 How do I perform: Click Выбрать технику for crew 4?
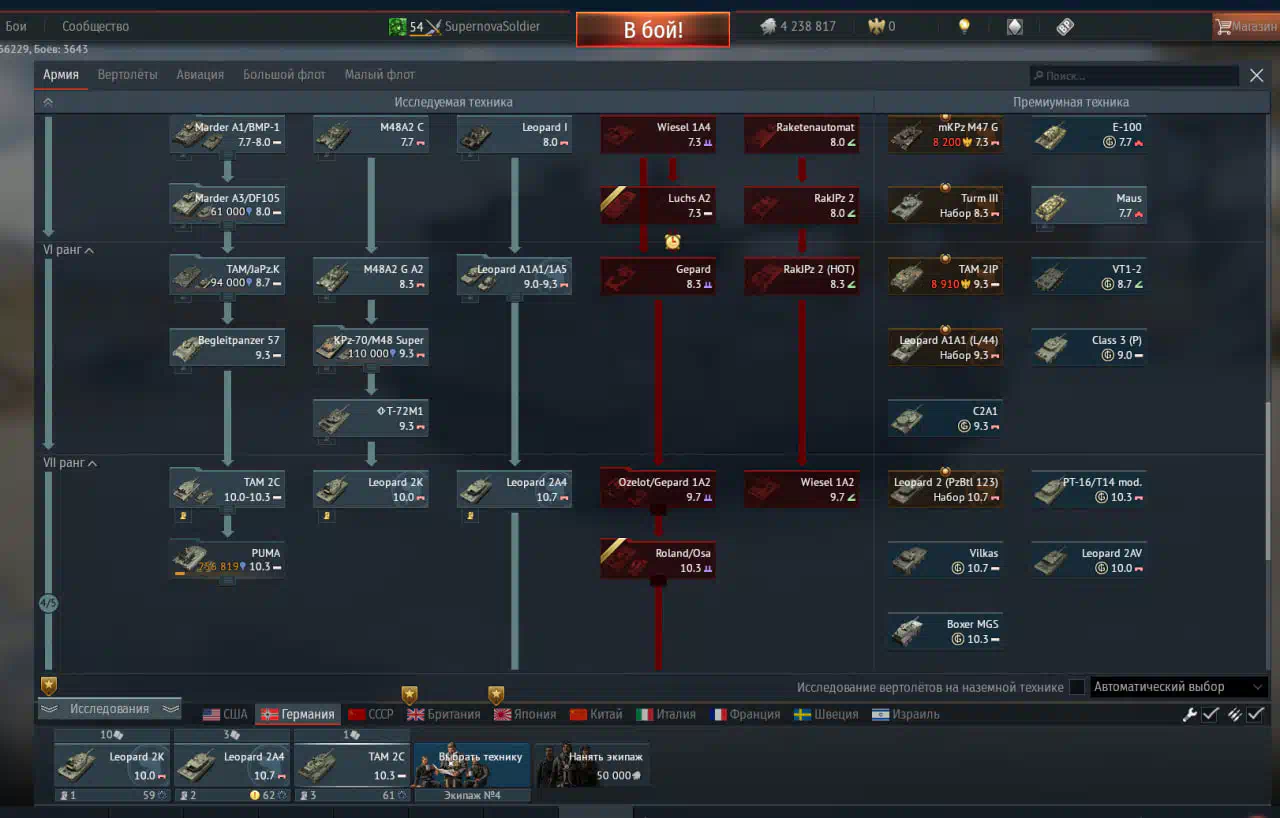472,765
